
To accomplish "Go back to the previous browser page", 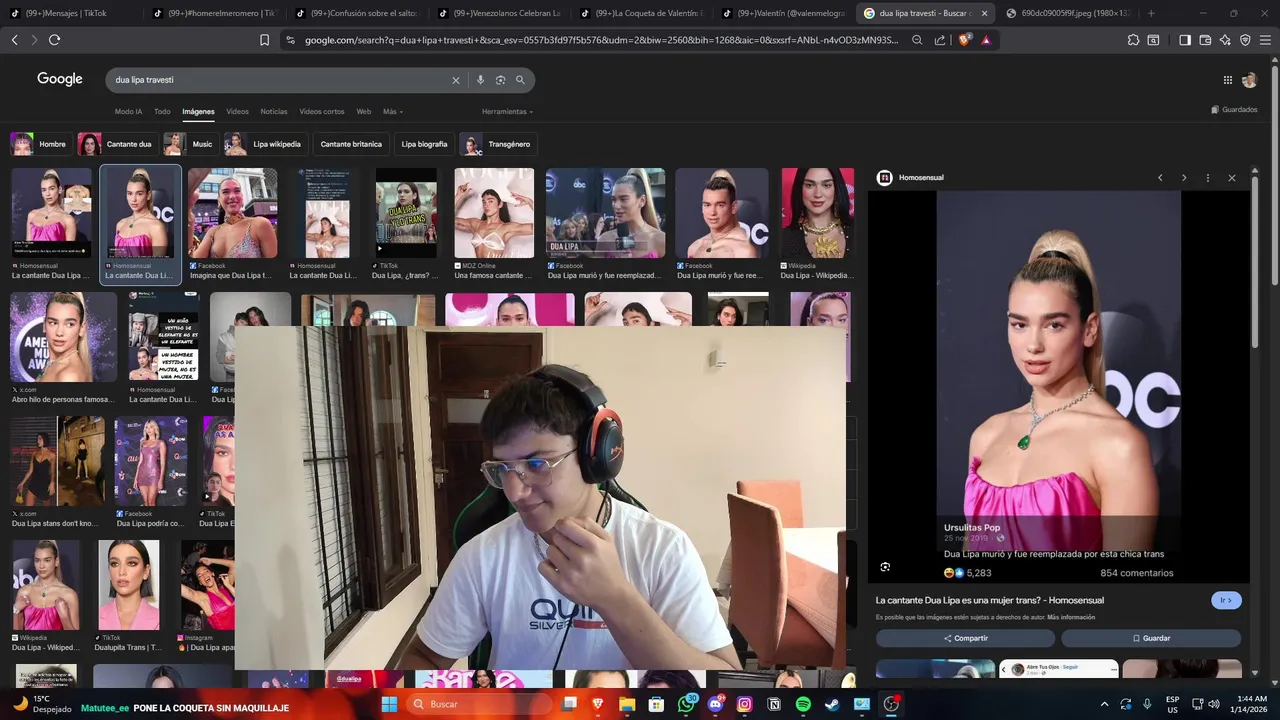I will [14, 40].
